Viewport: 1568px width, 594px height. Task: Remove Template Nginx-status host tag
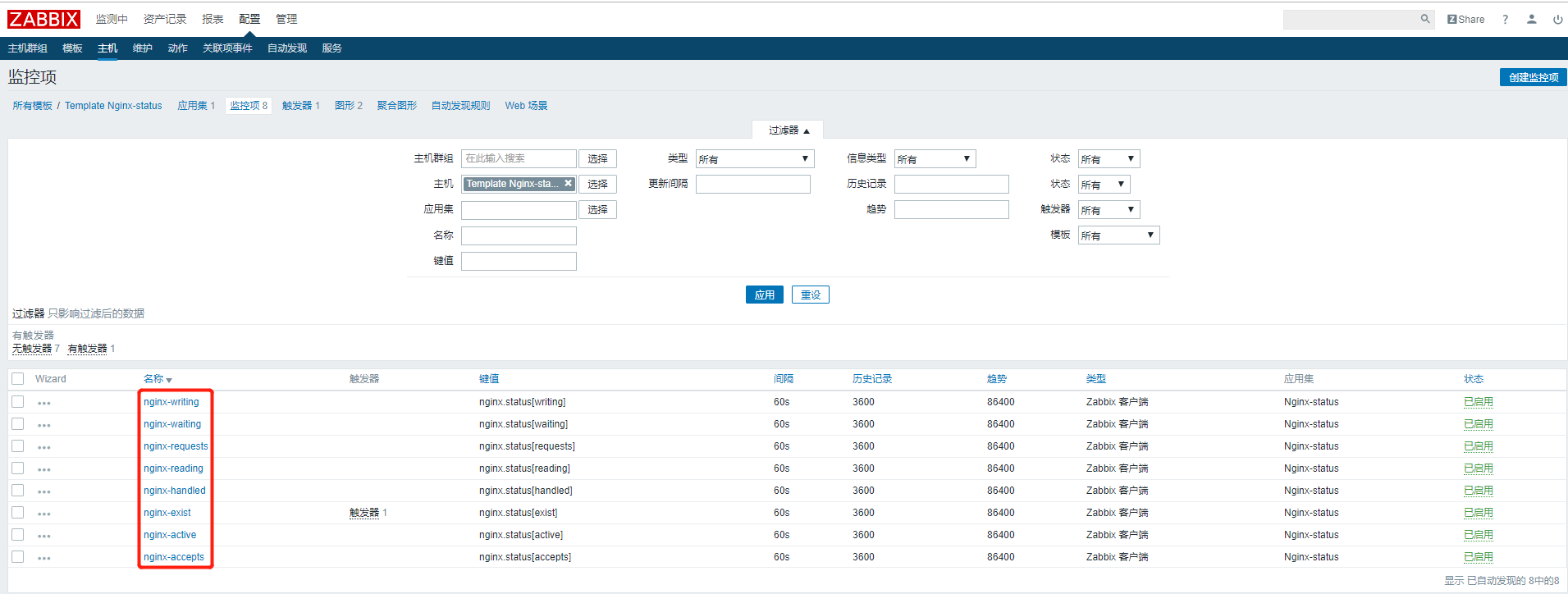click(568, 184)
